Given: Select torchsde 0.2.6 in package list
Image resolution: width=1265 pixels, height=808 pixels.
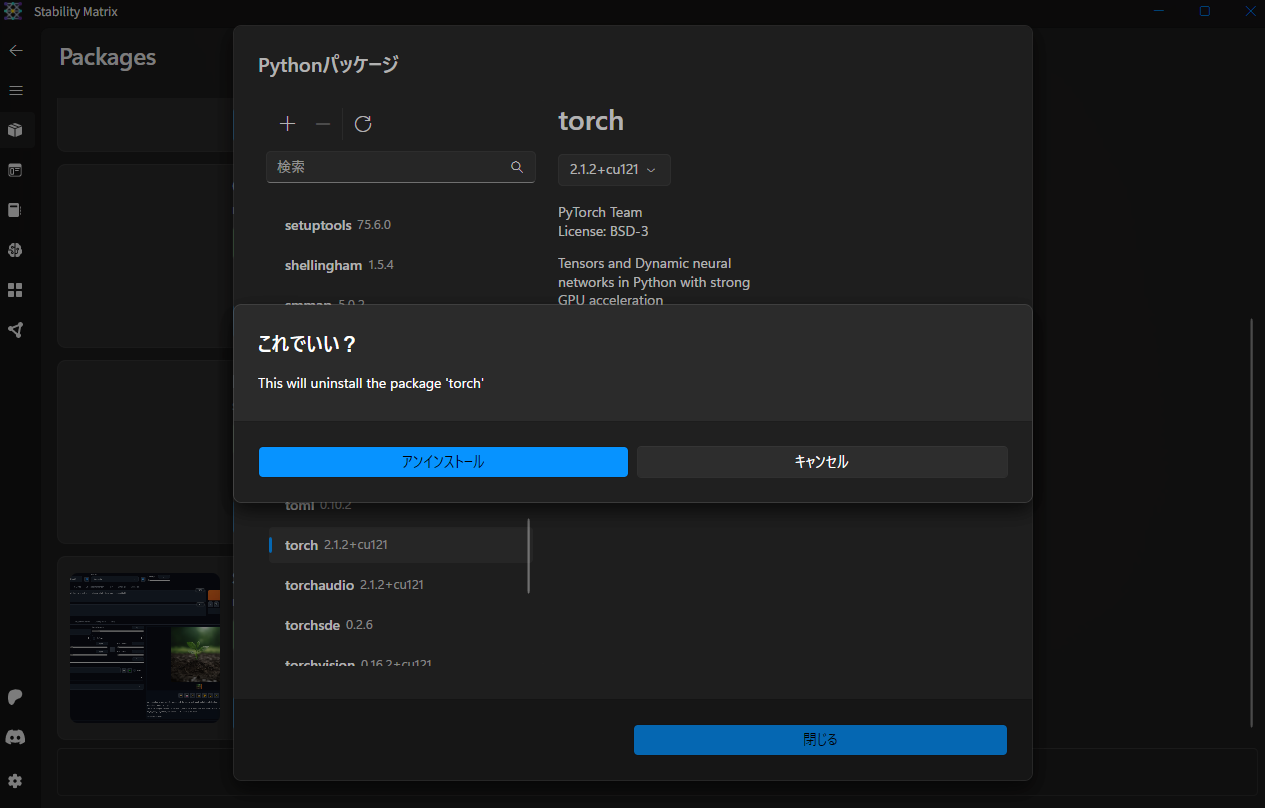Looking at the screenshot, I should coord(398,625).
